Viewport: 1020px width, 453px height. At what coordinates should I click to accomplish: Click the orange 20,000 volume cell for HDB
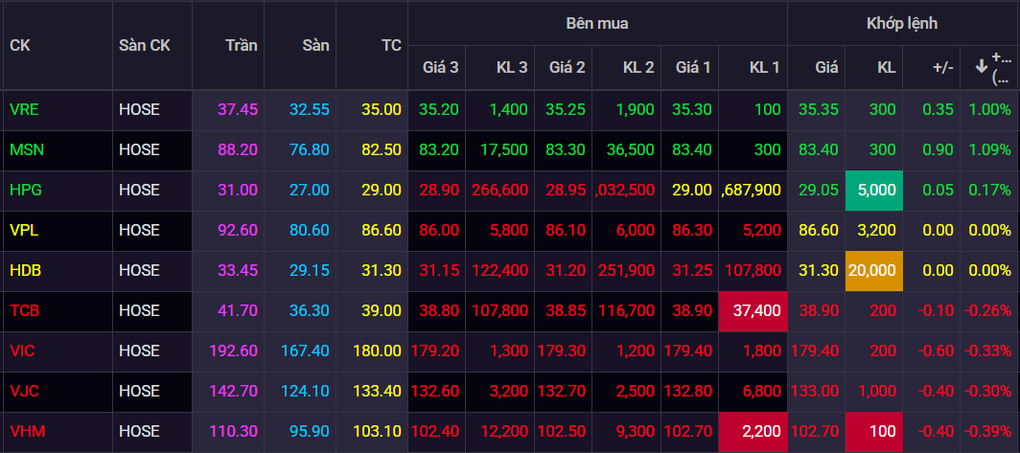(873, 271)
